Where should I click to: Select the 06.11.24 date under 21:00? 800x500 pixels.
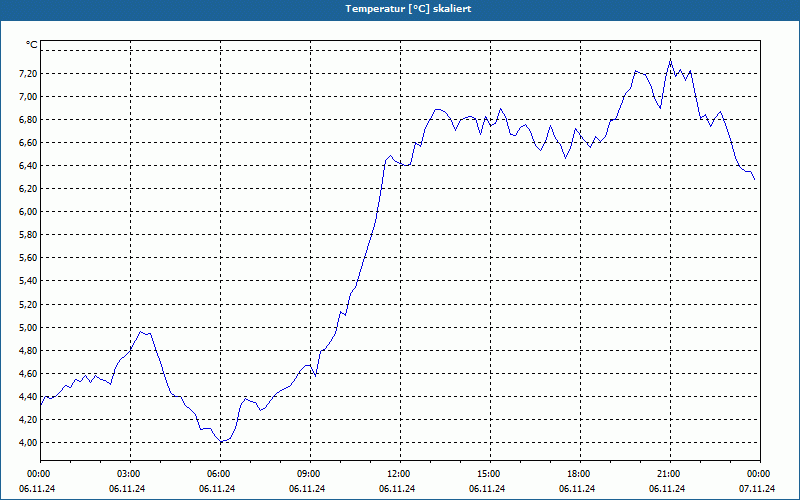667,489
